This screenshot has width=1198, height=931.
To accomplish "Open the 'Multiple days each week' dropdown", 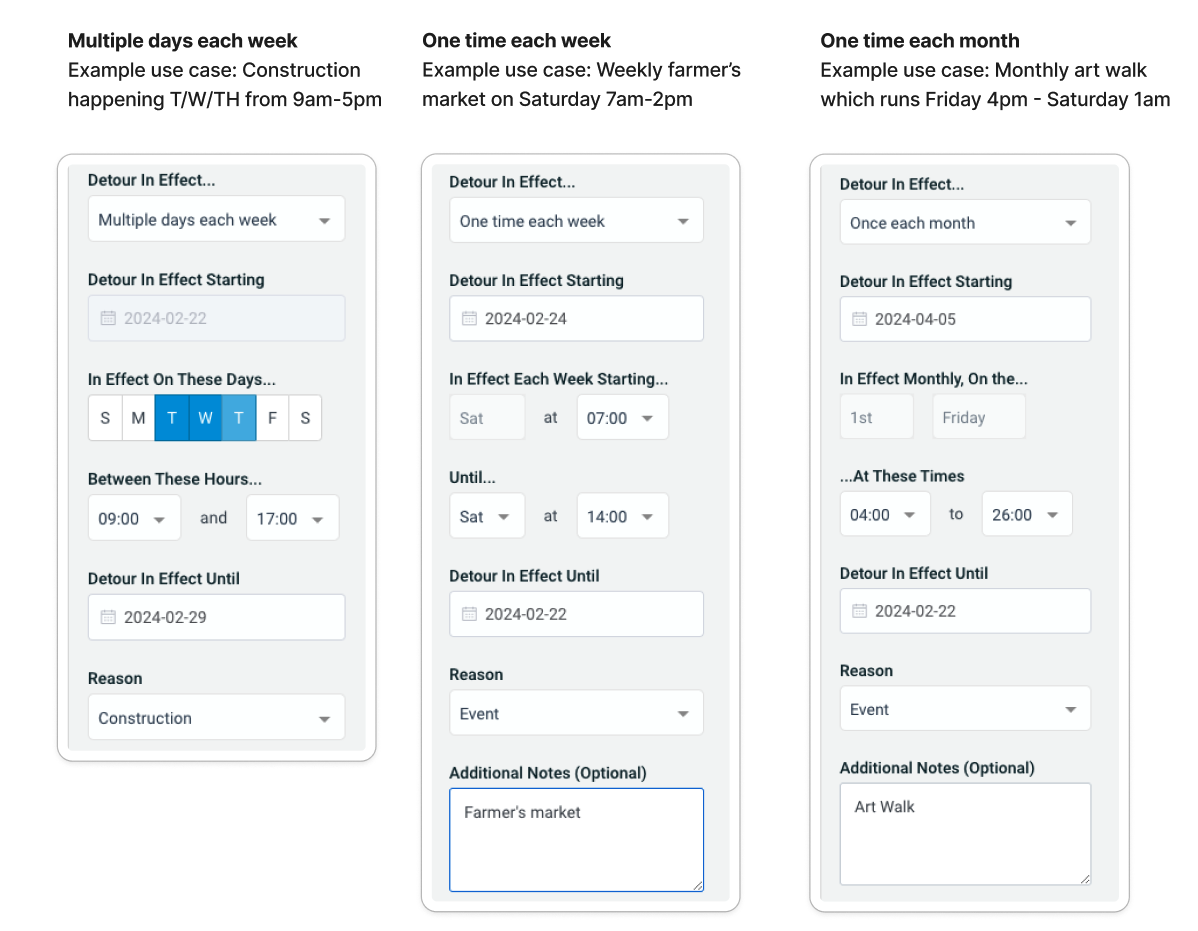I will coord(216,220).
